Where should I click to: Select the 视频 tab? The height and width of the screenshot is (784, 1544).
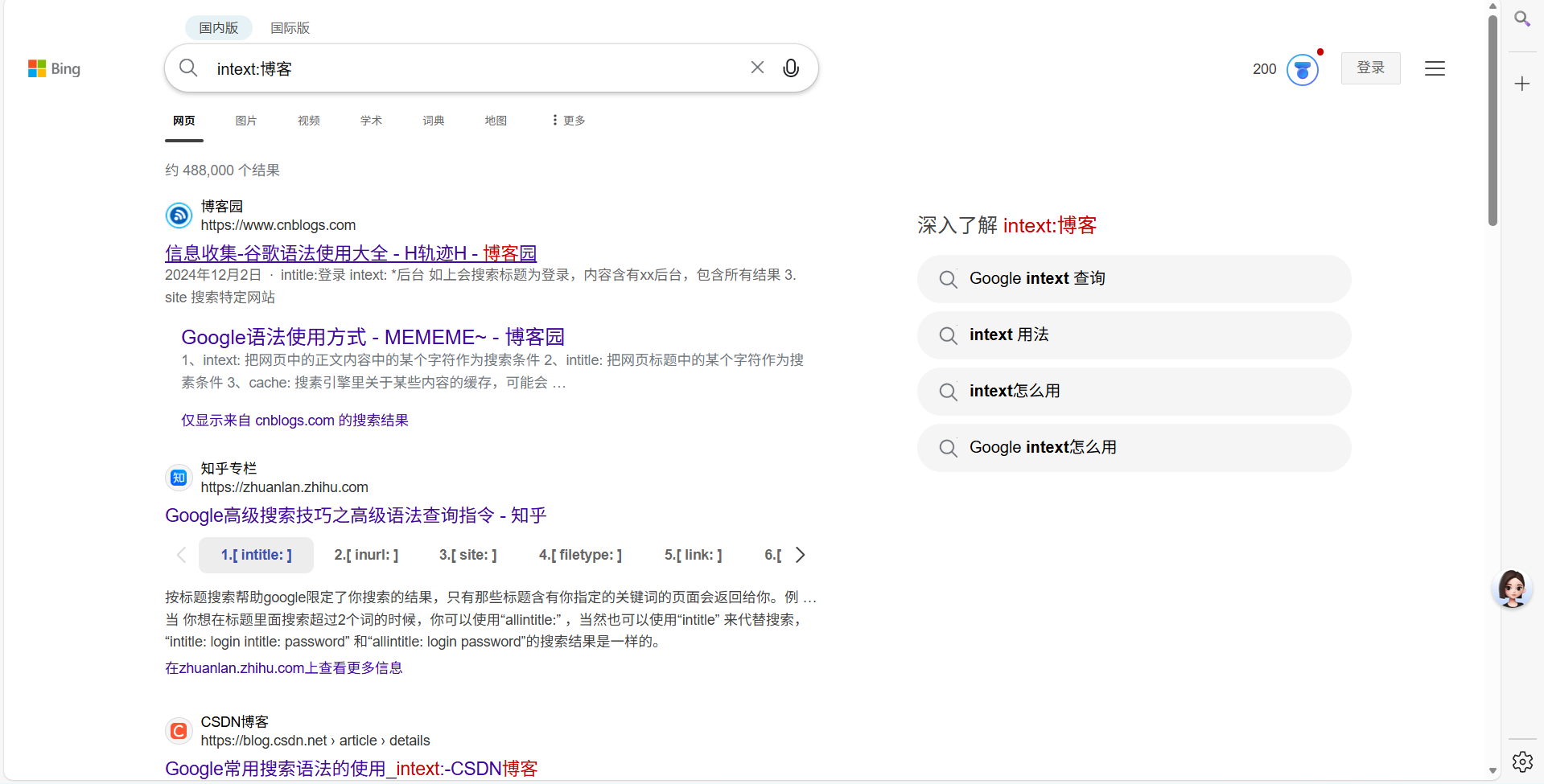[309, 121]
